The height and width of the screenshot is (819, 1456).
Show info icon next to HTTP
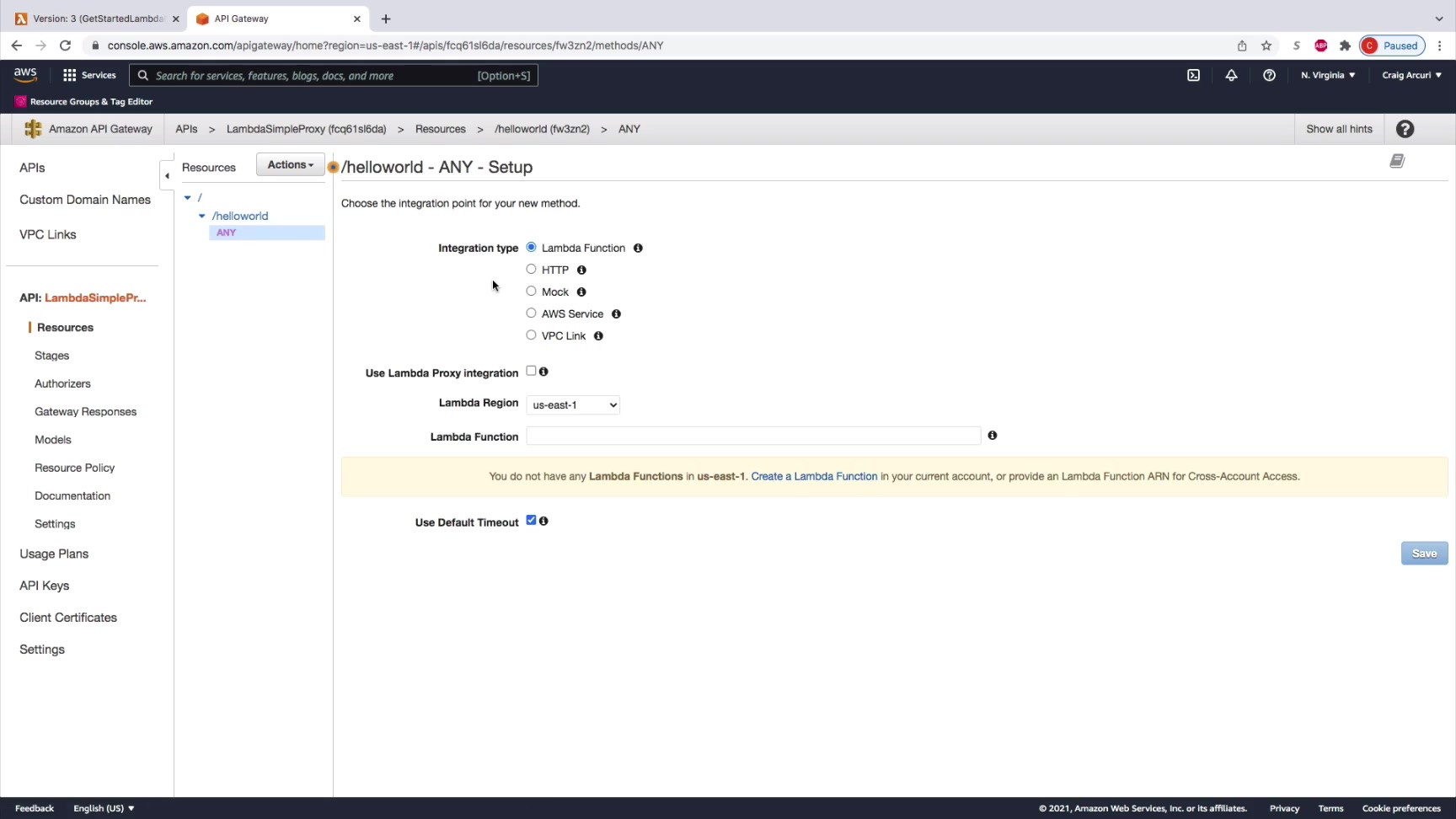[x=581, y=270]
